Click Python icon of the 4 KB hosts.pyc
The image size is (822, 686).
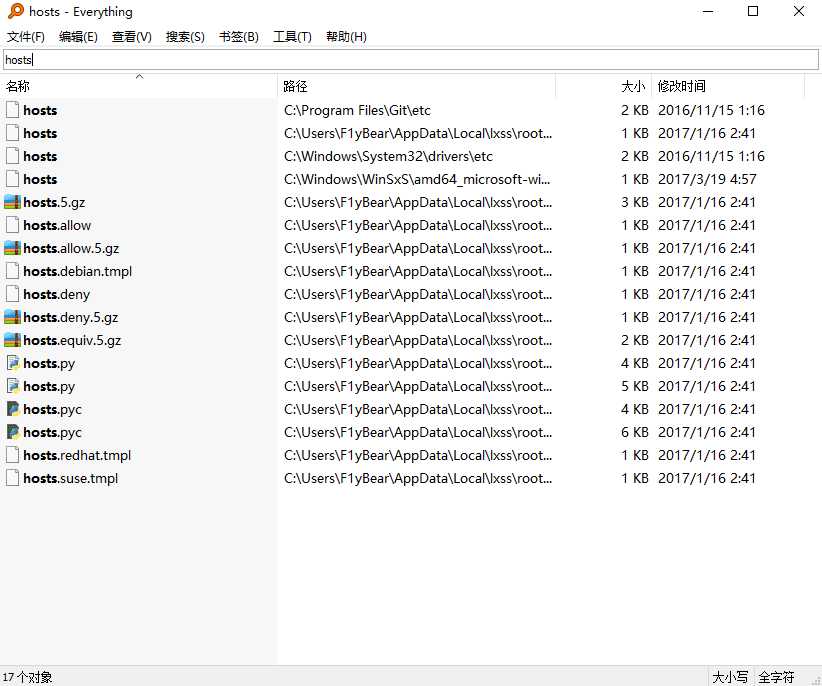click(x=13, y=409)
